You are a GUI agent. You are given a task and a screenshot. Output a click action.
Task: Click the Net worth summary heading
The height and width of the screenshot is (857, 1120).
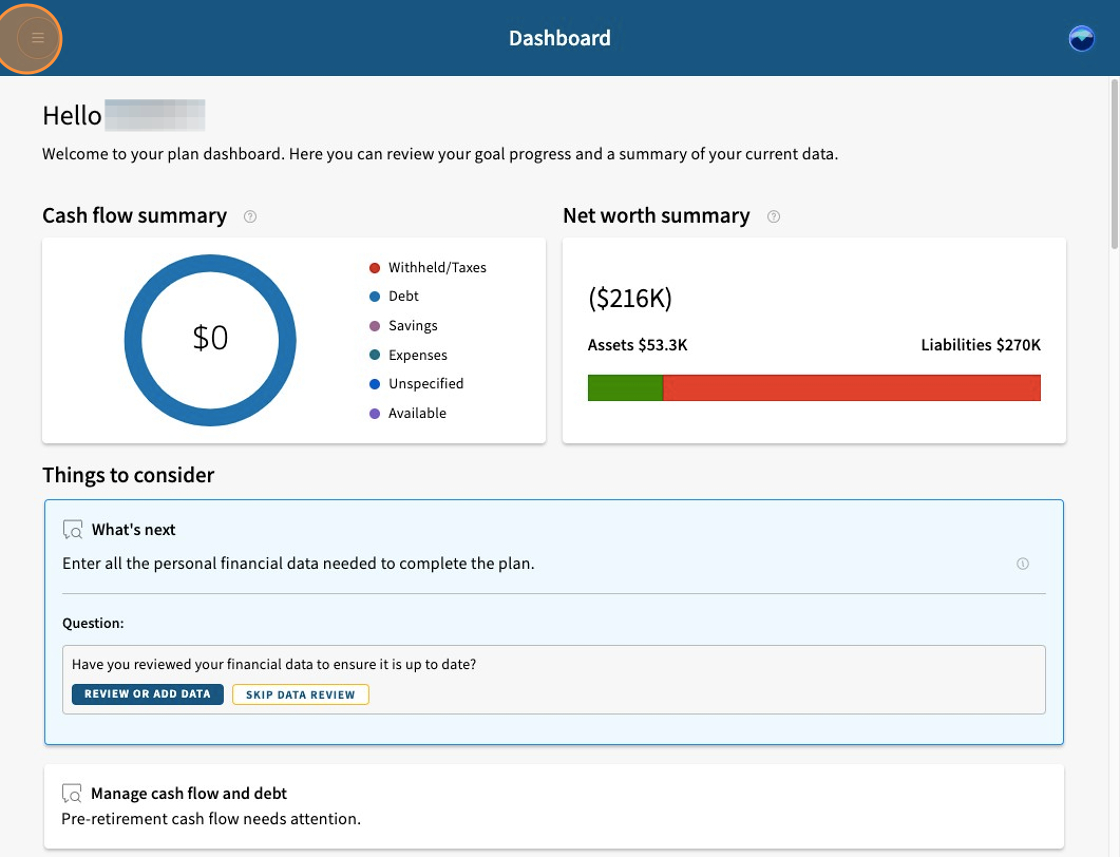pos(656,216)
